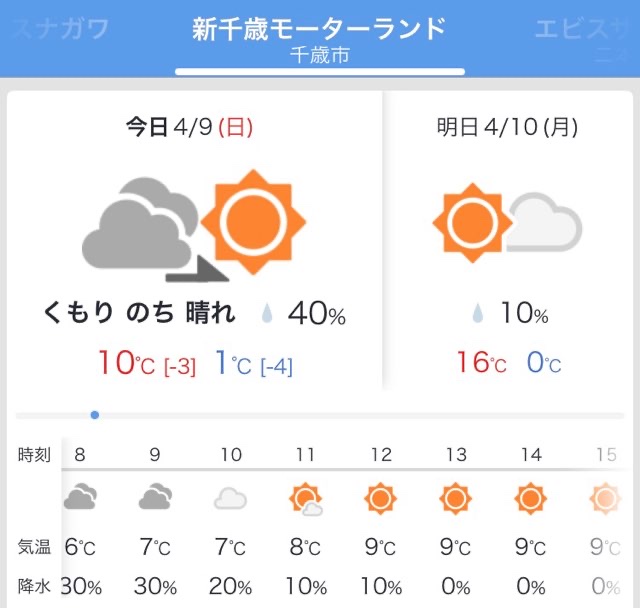Click the blue dot on the timeline slider
The width and height of the screenshot is (640, 608).
(x=95, y=415)
